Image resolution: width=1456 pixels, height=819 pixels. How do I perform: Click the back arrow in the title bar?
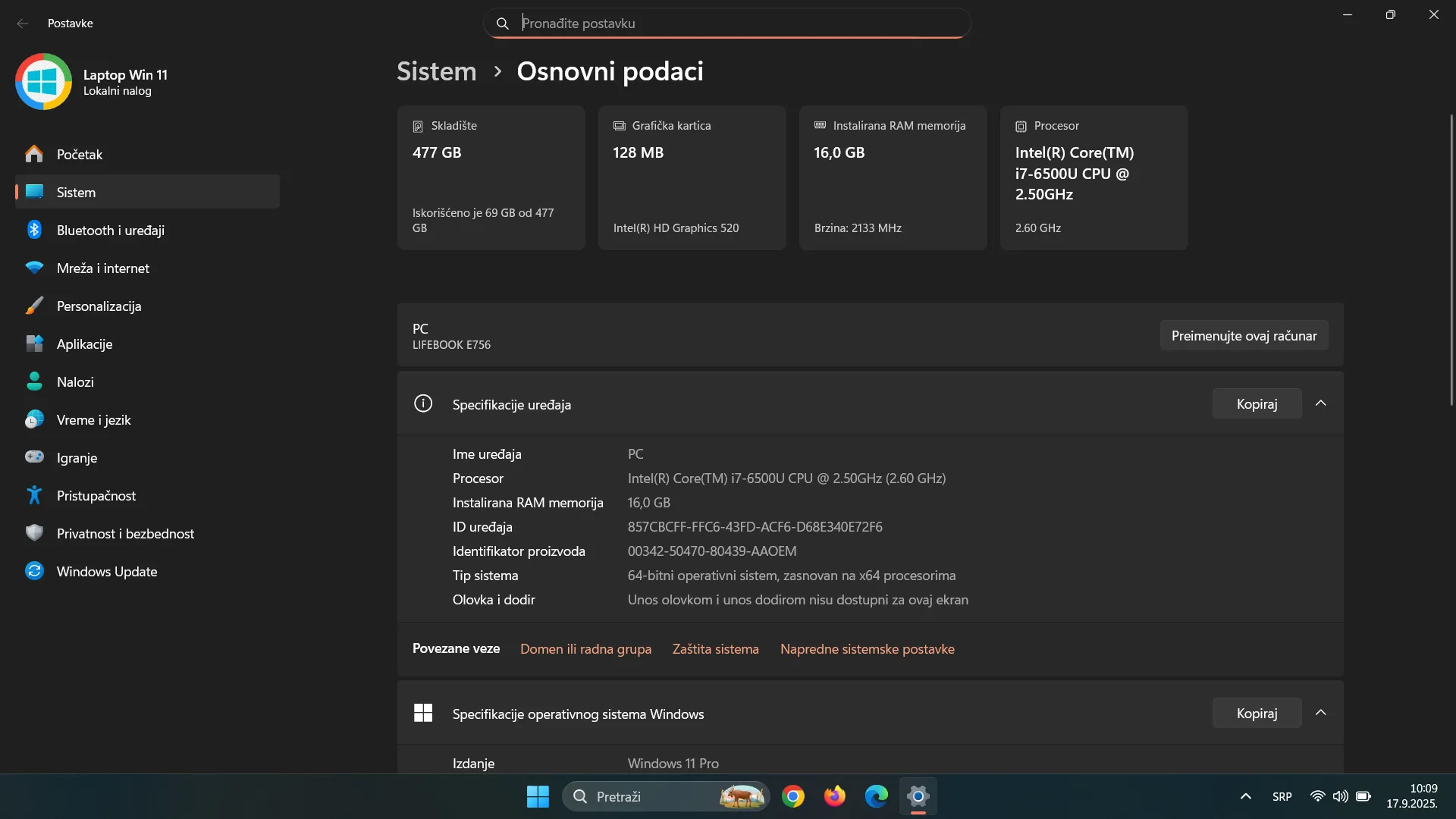[x=23, y=24]
